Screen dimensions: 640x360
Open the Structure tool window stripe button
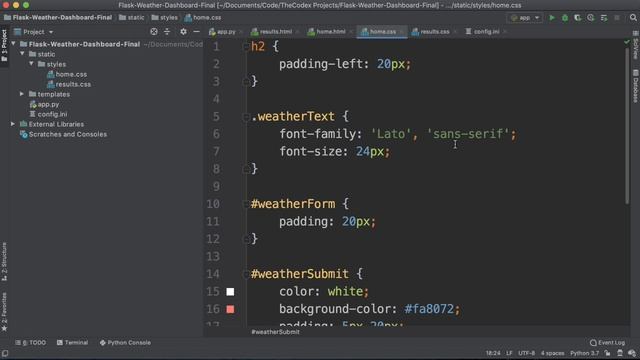4,261
